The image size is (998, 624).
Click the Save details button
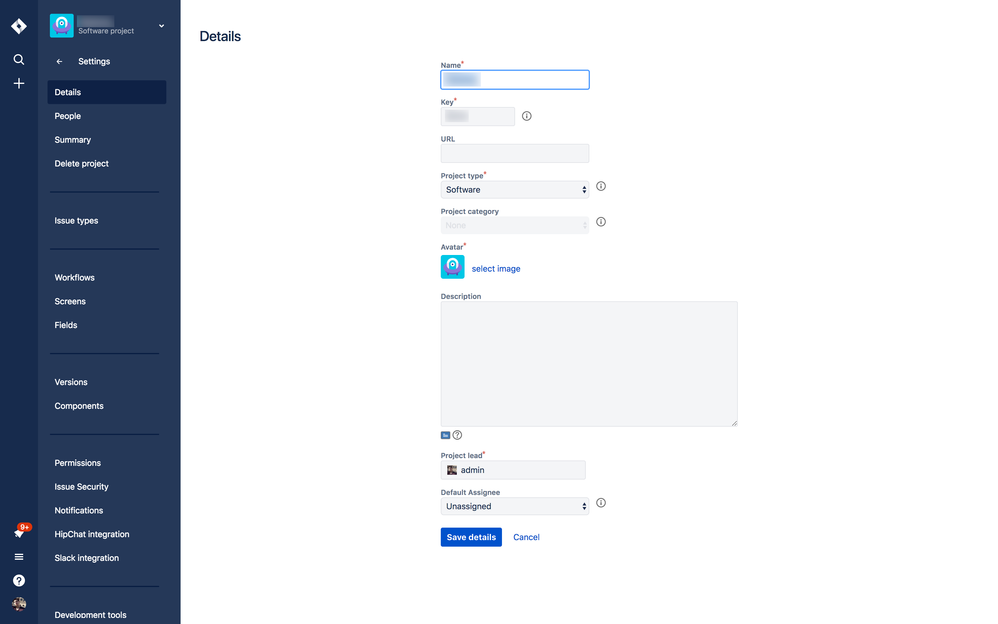click(470, 537)
